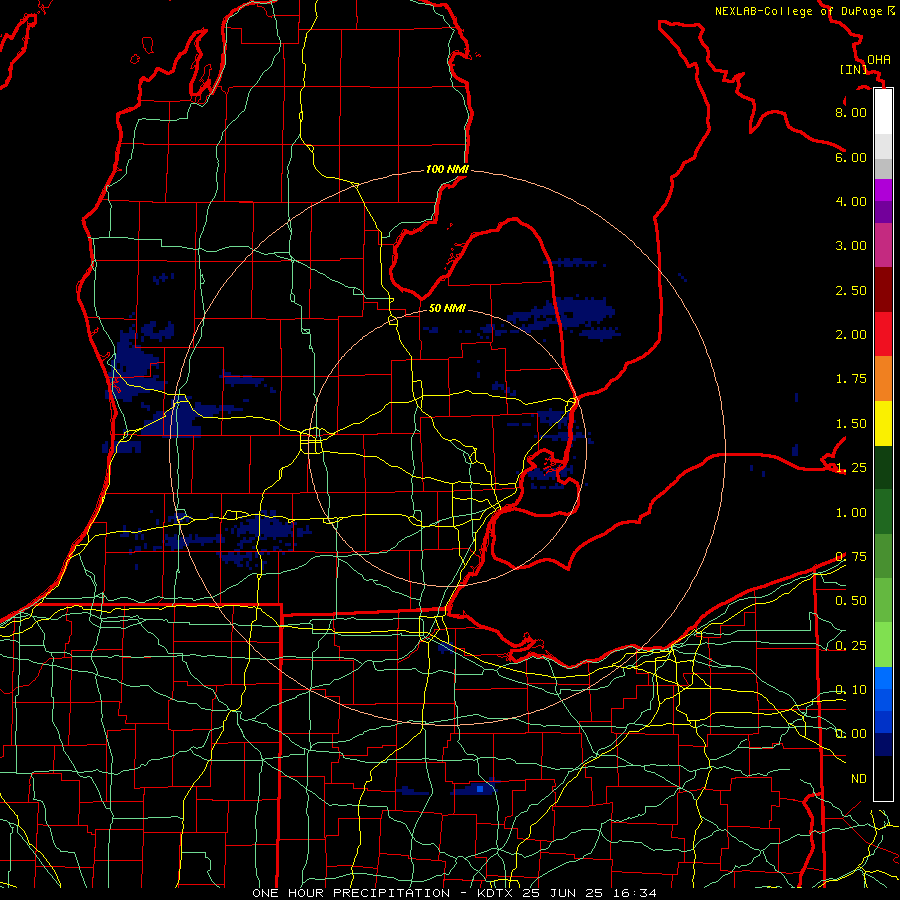Click the 0.50 legend value
Screen dimensions: 900x900
tap(851, 601)
